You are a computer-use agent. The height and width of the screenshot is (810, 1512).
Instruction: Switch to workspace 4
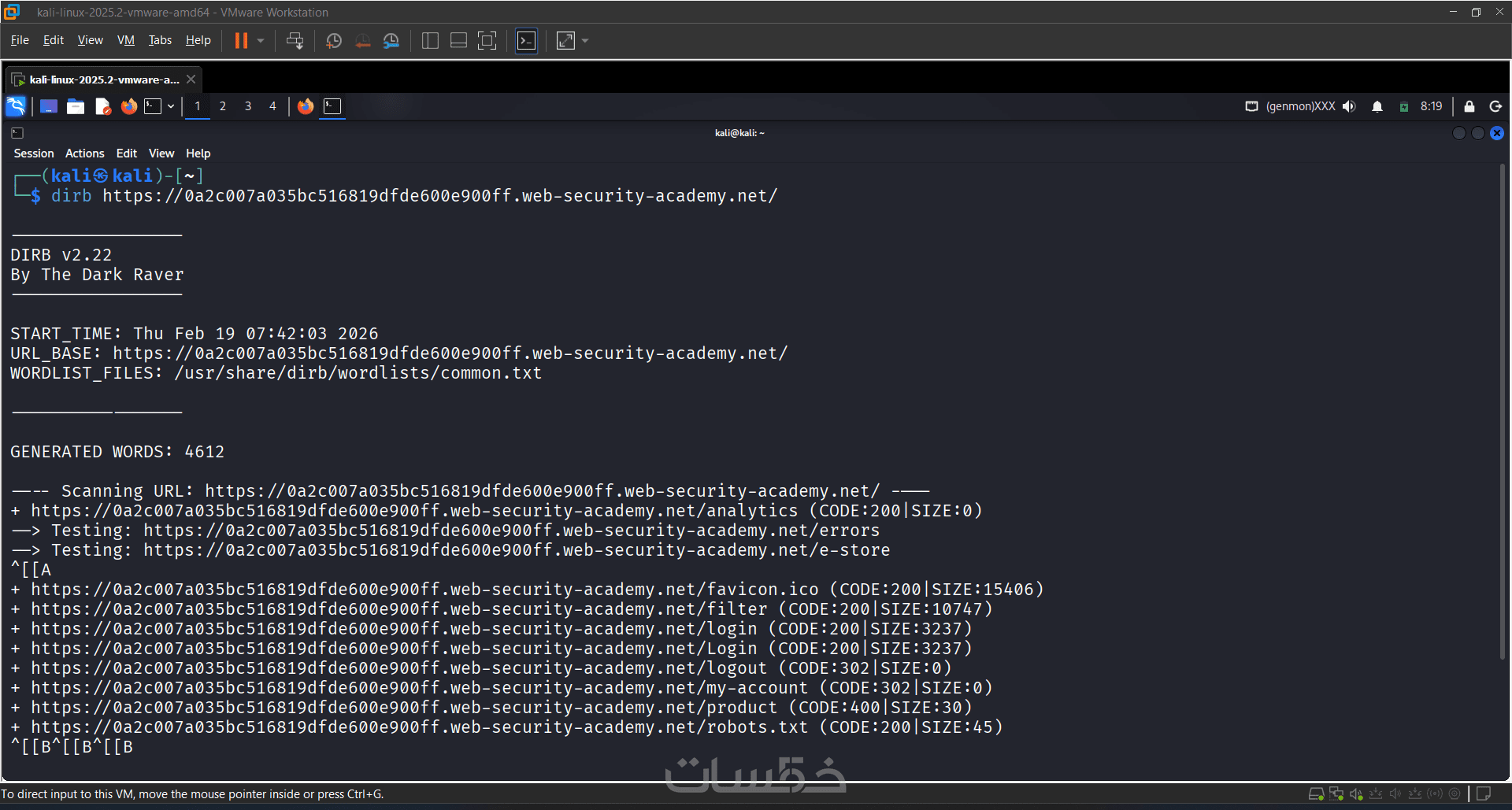(x=273, y=106)
